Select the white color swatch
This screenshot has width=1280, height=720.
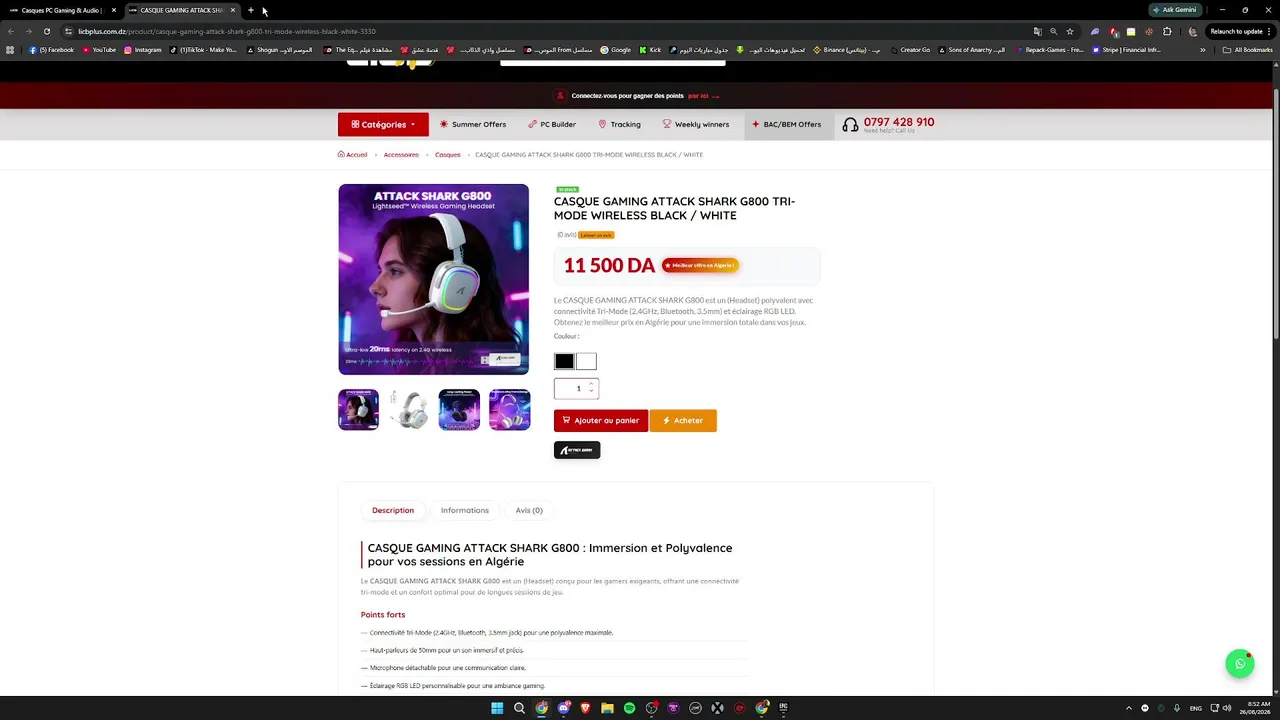click(586, 362)
